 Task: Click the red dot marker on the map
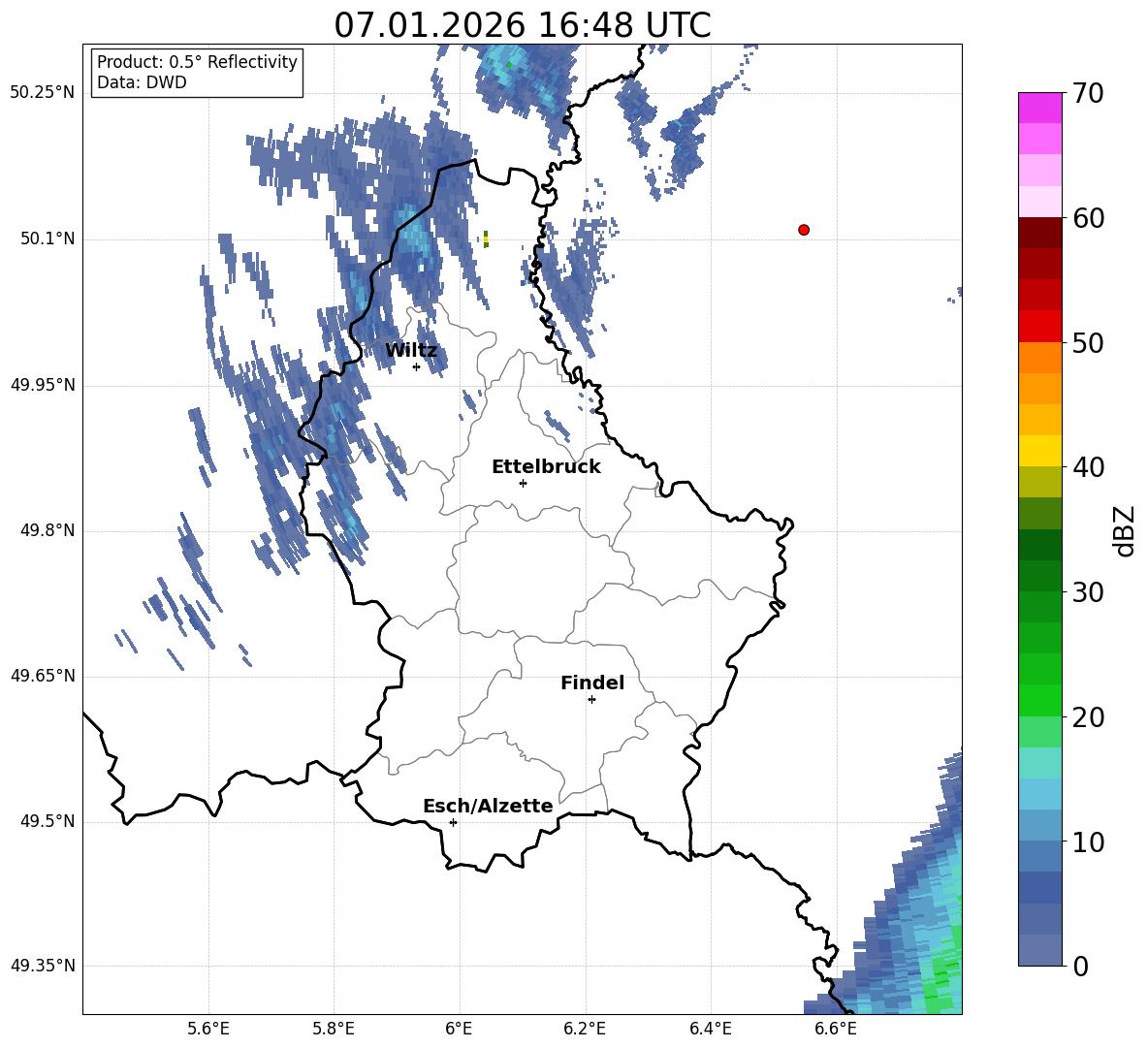pyautogui.click(x=804, y=230)
